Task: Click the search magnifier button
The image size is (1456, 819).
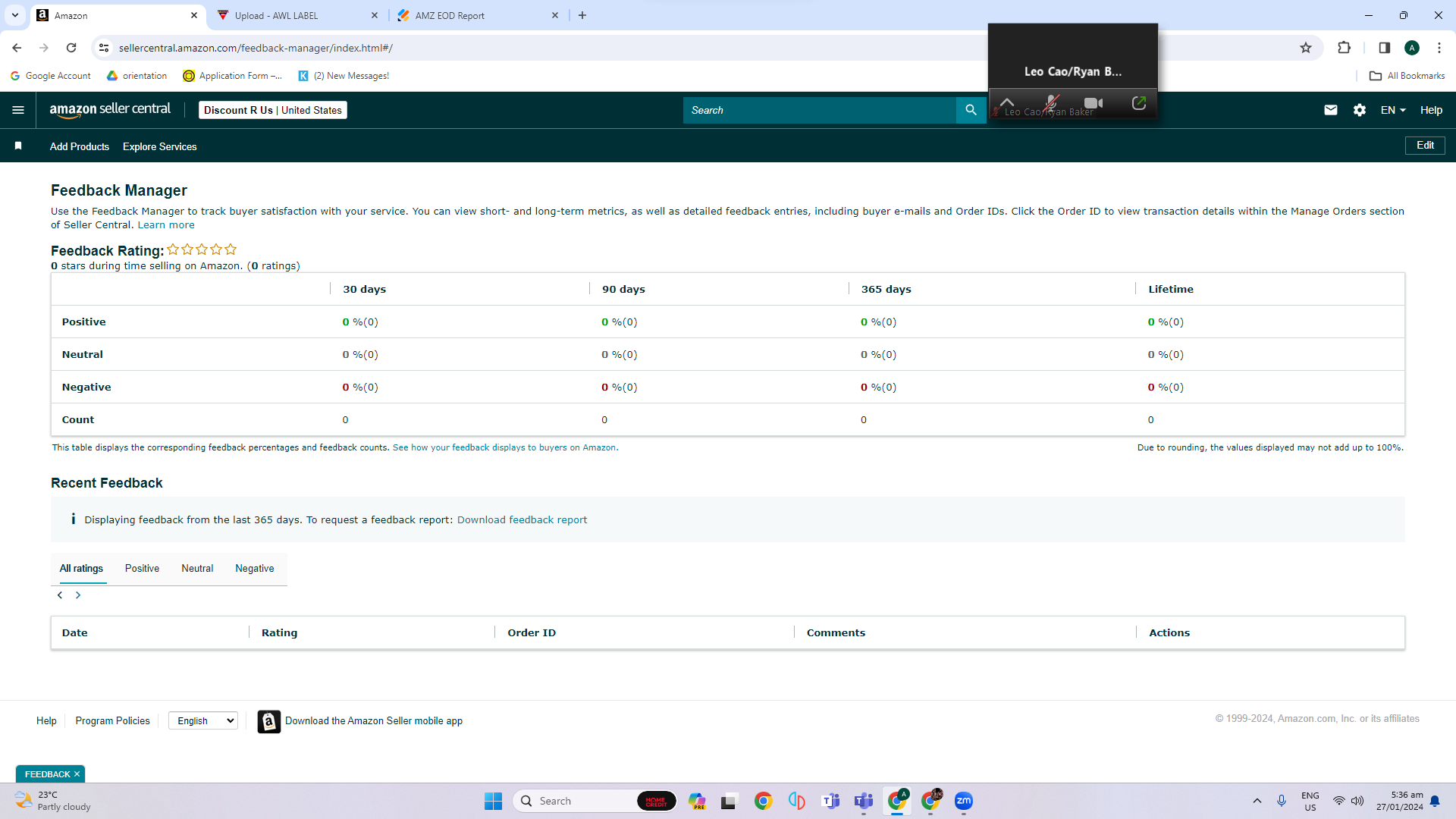Action: pos(971,110)
